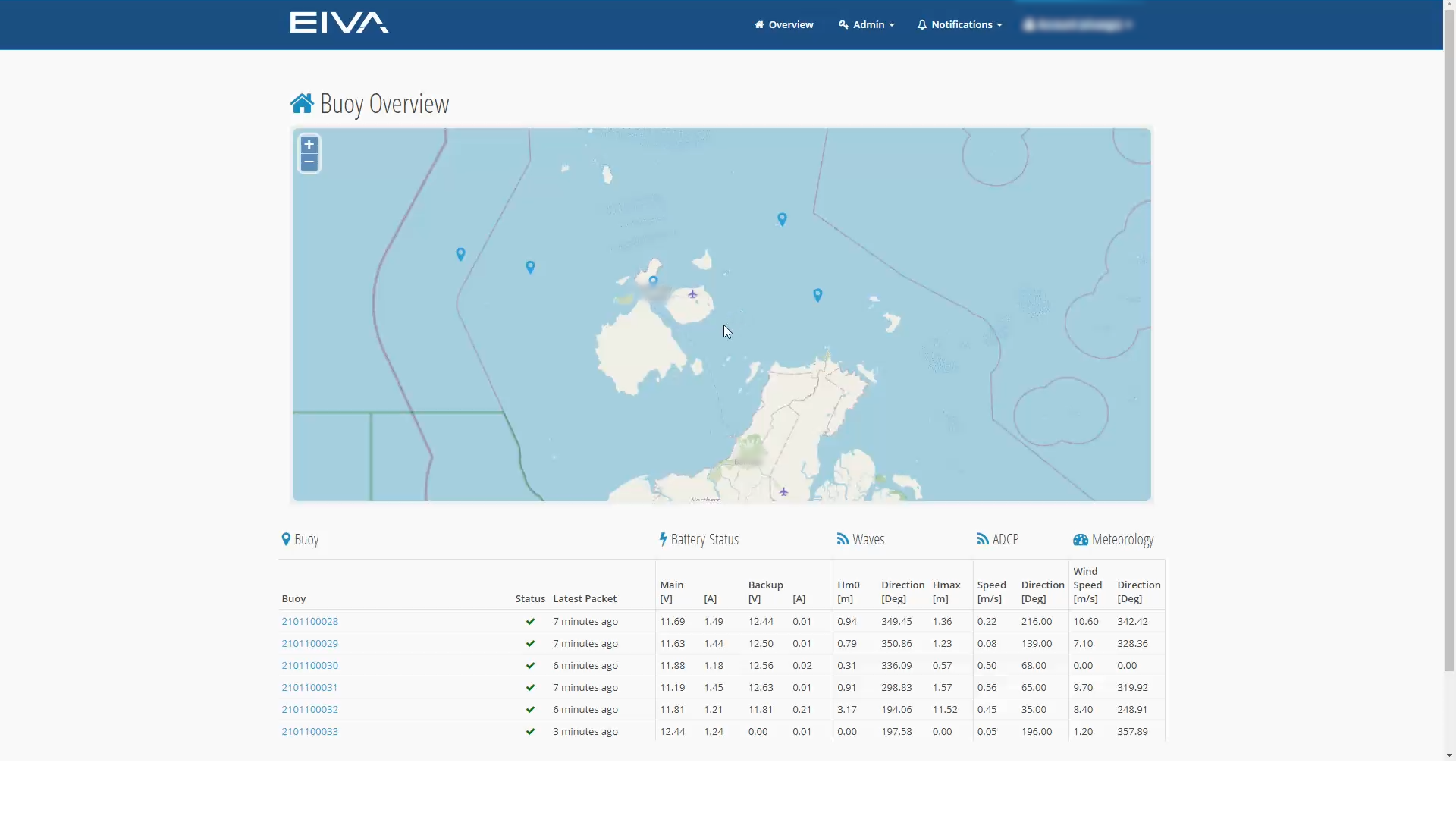1456x819 pixels.
Task: Click the Waves signal feed icon
Action: click(843, 539)
